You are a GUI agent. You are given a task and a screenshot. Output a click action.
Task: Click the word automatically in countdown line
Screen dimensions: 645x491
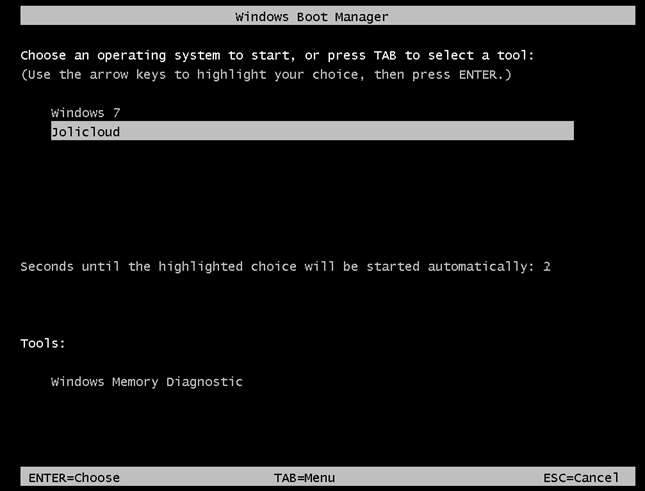(x=478, y=266)
